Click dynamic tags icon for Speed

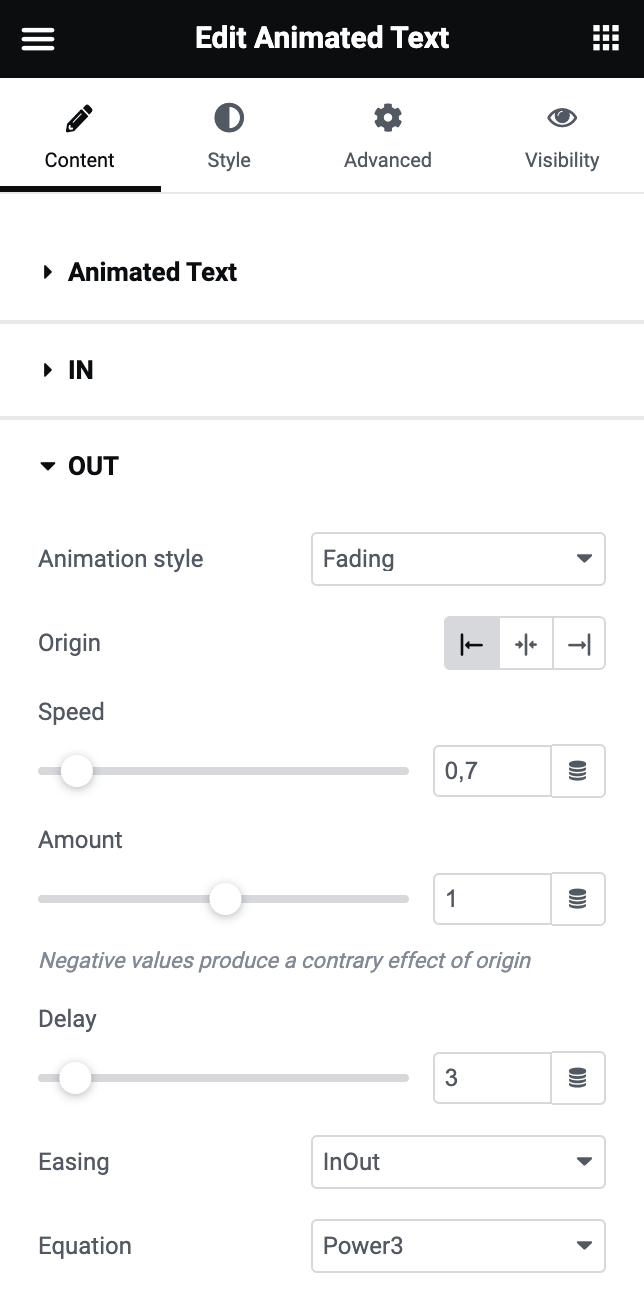[578, 771]
